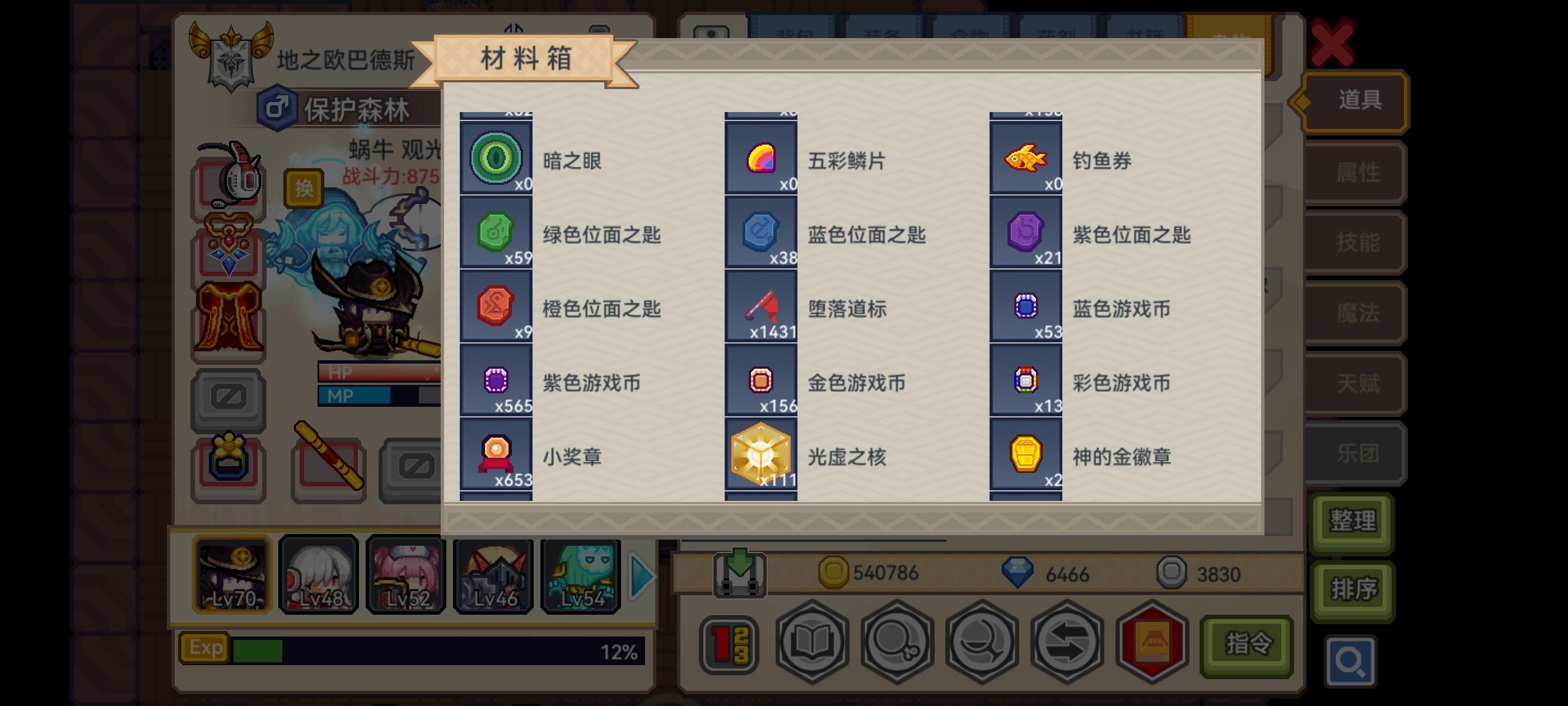This screenshot has height=706, width=1568.
Task: Toggle the 123 numbering hexagon button
Action: pos(729,645)
